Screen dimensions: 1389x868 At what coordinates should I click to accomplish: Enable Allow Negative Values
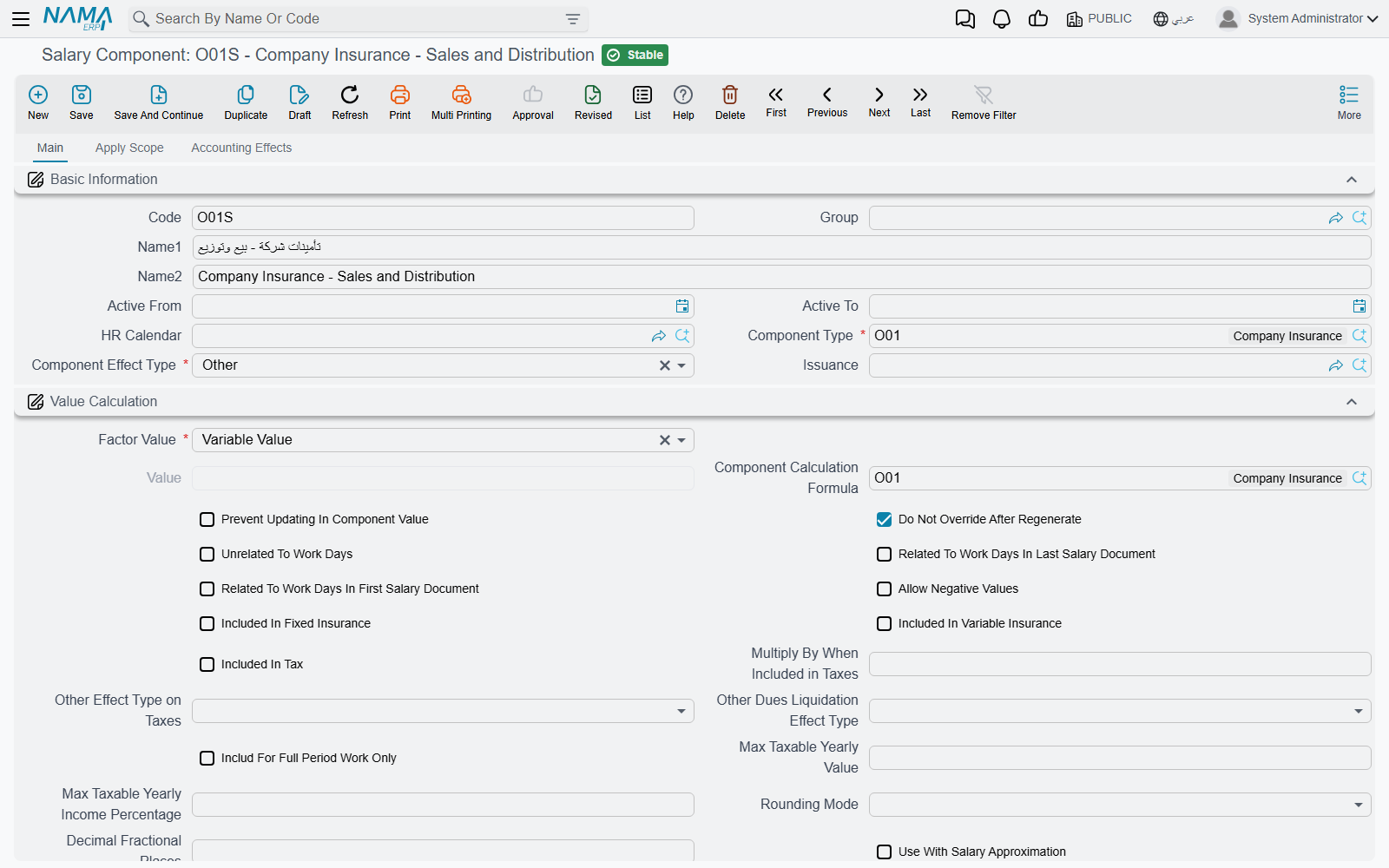[x=885, y=589]
